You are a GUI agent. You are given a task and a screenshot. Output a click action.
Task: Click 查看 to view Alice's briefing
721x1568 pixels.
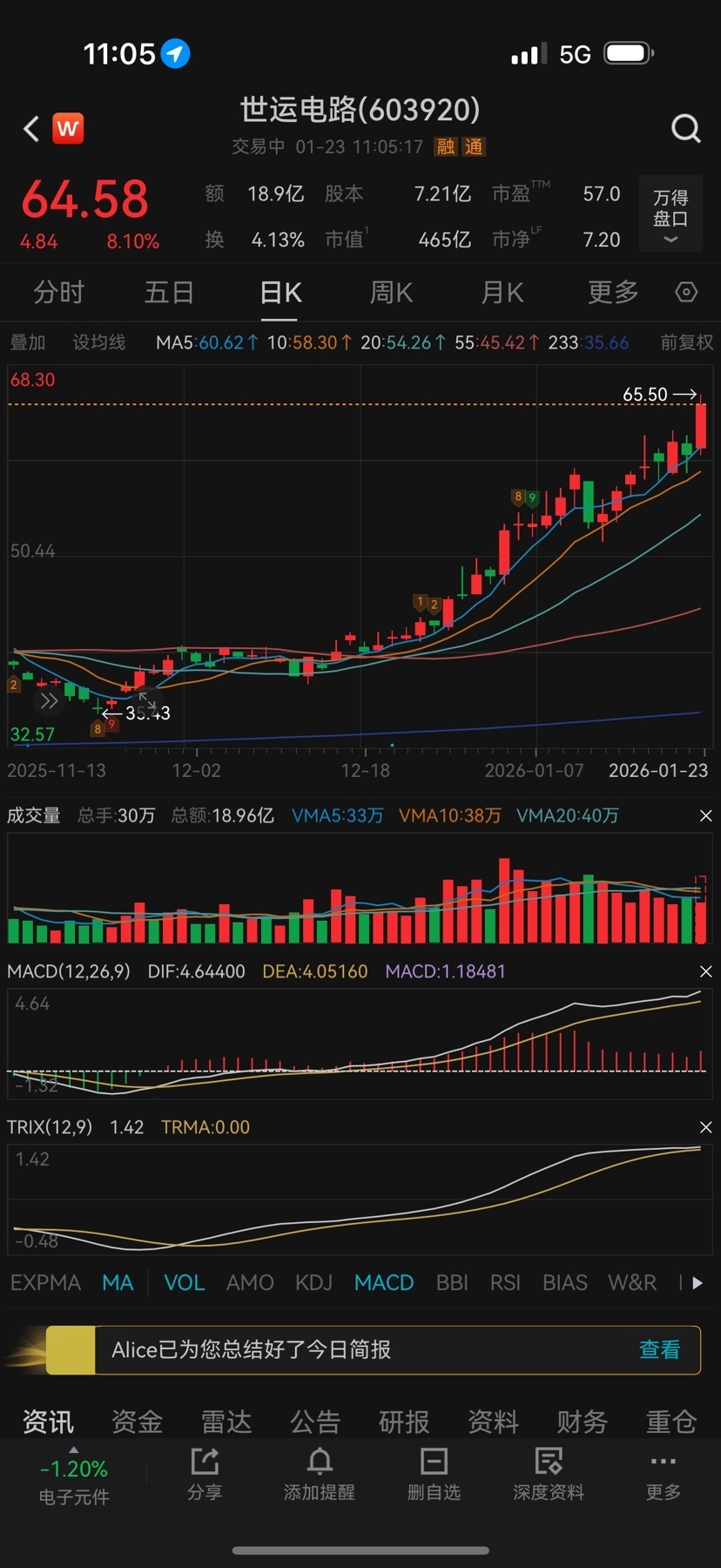(659, 1349)
